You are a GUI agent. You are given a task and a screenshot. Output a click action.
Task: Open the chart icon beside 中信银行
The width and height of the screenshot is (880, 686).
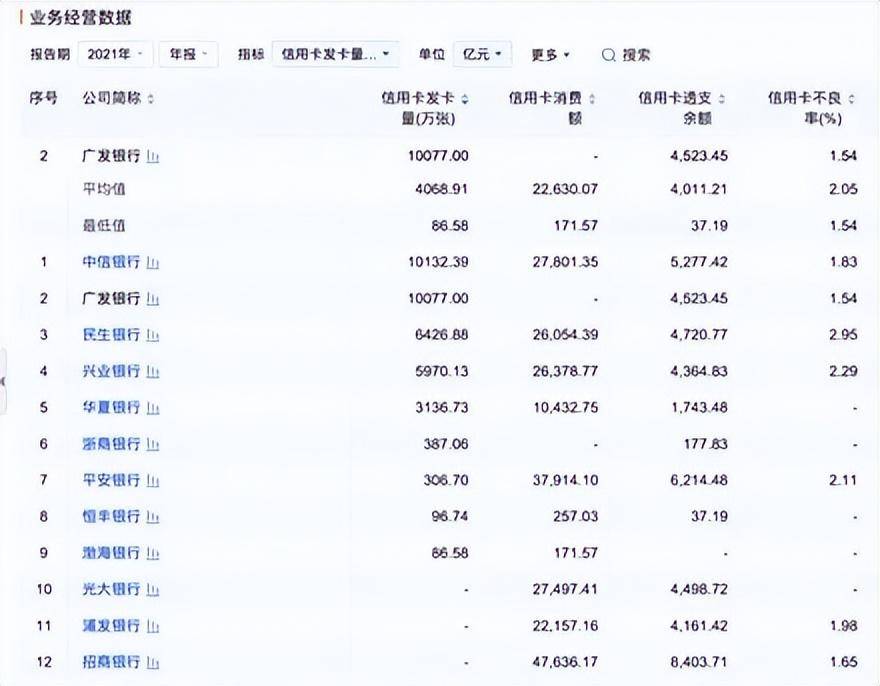point(153,263)
